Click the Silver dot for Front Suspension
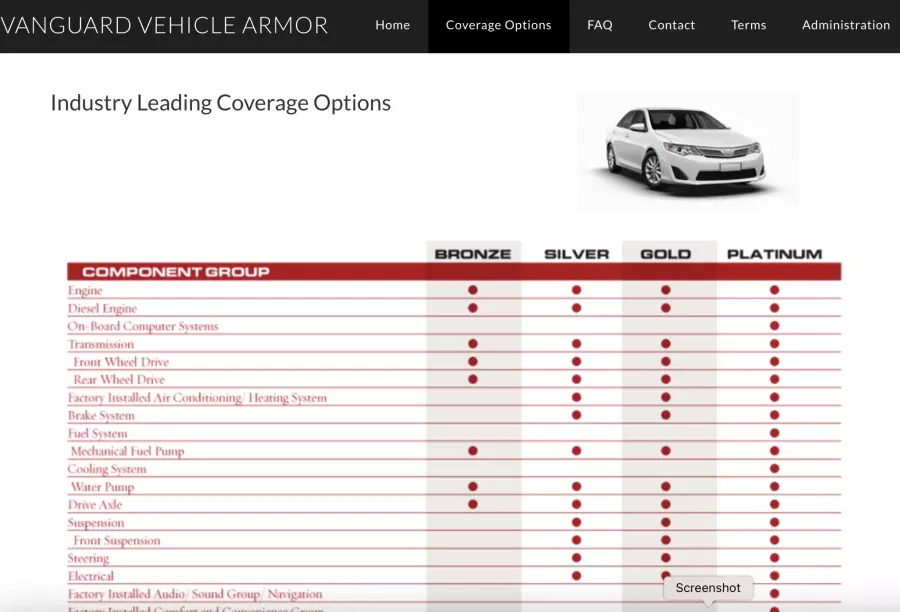The width and height of the screenshot is (900, 612). tap(576, 540)
